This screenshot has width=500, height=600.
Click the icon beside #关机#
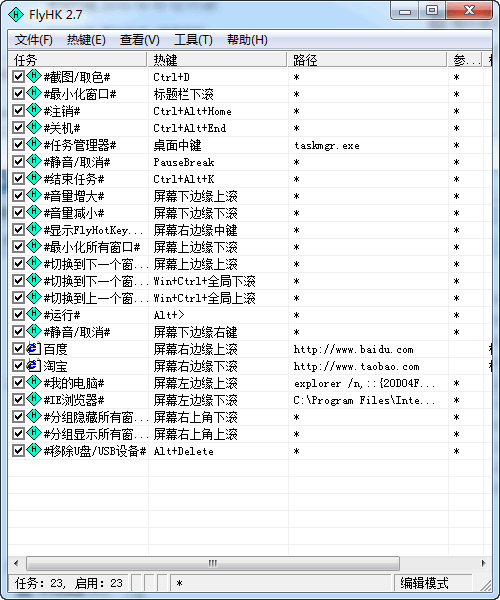[34, 127]
